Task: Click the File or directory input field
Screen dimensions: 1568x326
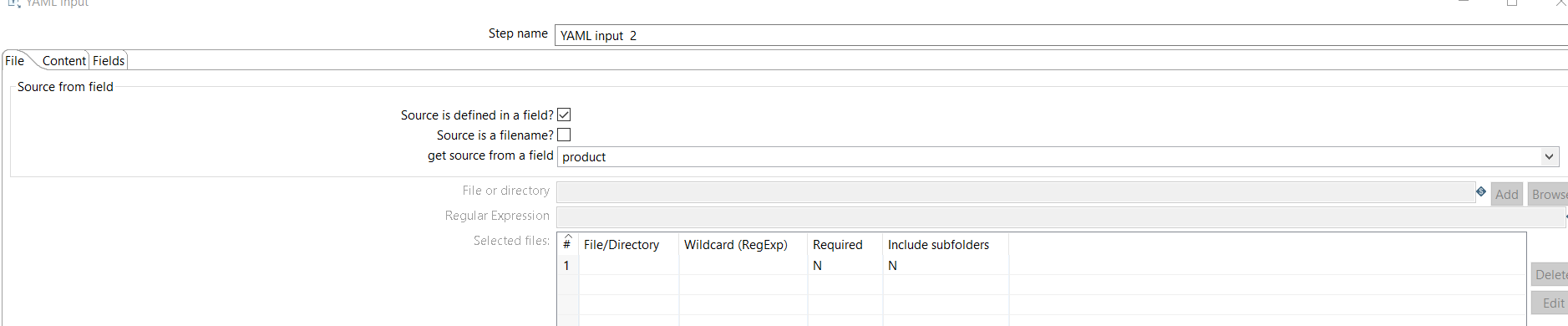Action: pos(1016,192)
